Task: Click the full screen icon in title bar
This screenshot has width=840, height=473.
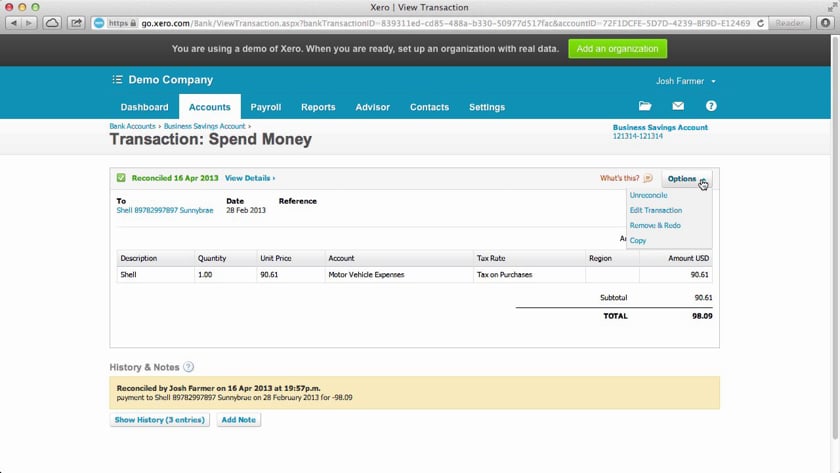Action: coord(832,7)
